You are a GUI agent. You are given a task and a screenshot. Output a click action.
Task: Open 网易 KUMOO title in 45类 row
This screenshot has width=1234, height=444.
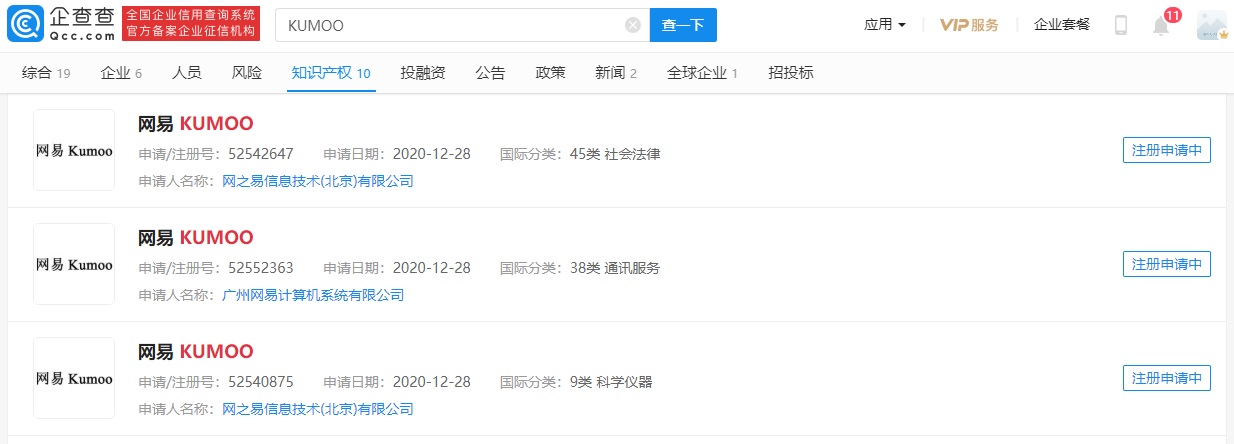(x=196, y=124)
